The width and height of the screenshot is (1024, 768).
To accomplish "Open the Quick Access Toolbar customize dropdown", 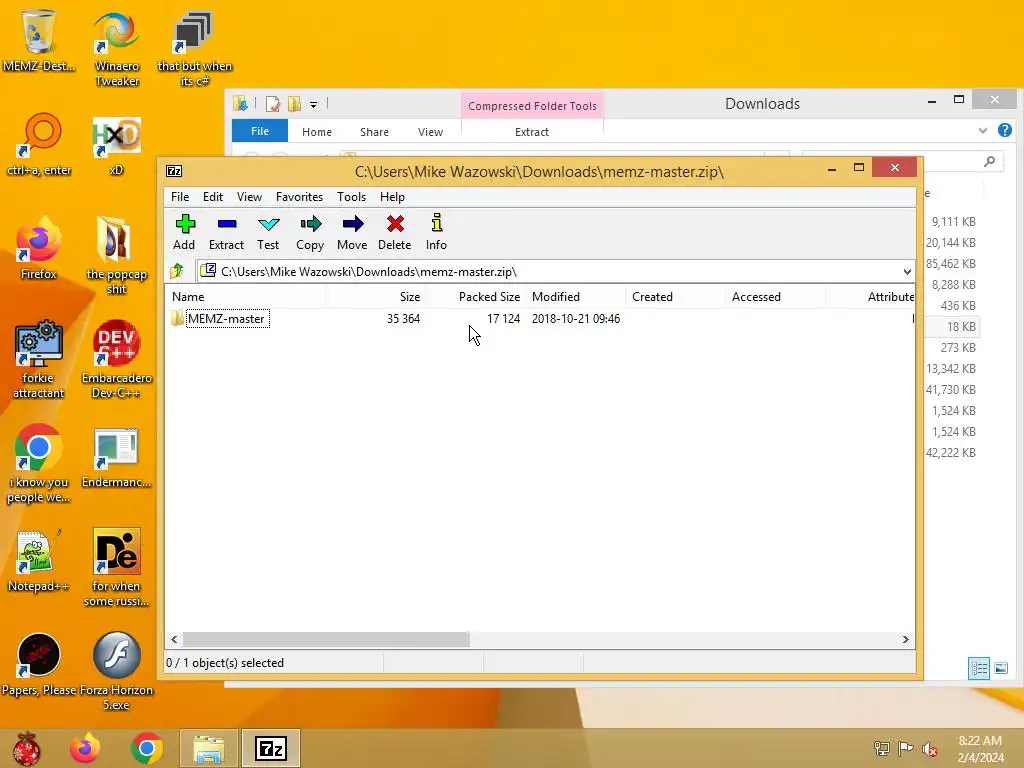I will pyautogui.click(x=313, y=104).
